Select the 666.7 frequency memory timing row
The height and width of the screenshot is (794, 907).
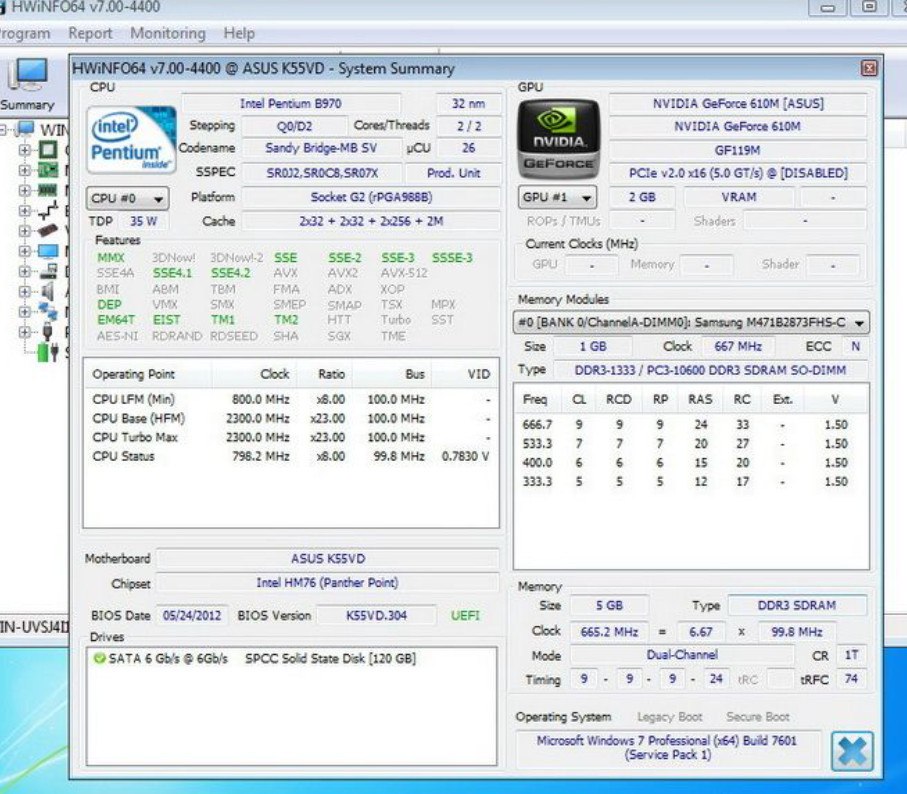691,424
